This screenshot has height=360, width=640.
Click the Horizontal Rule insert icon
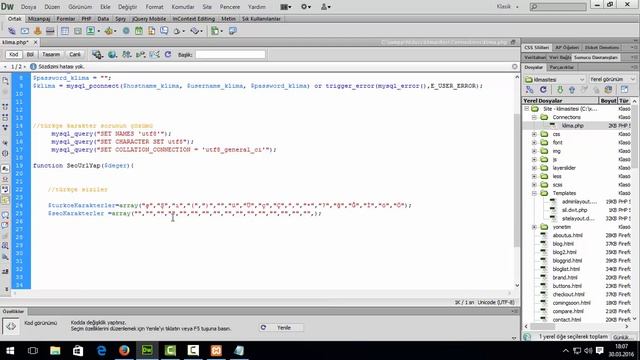point(50,31)
